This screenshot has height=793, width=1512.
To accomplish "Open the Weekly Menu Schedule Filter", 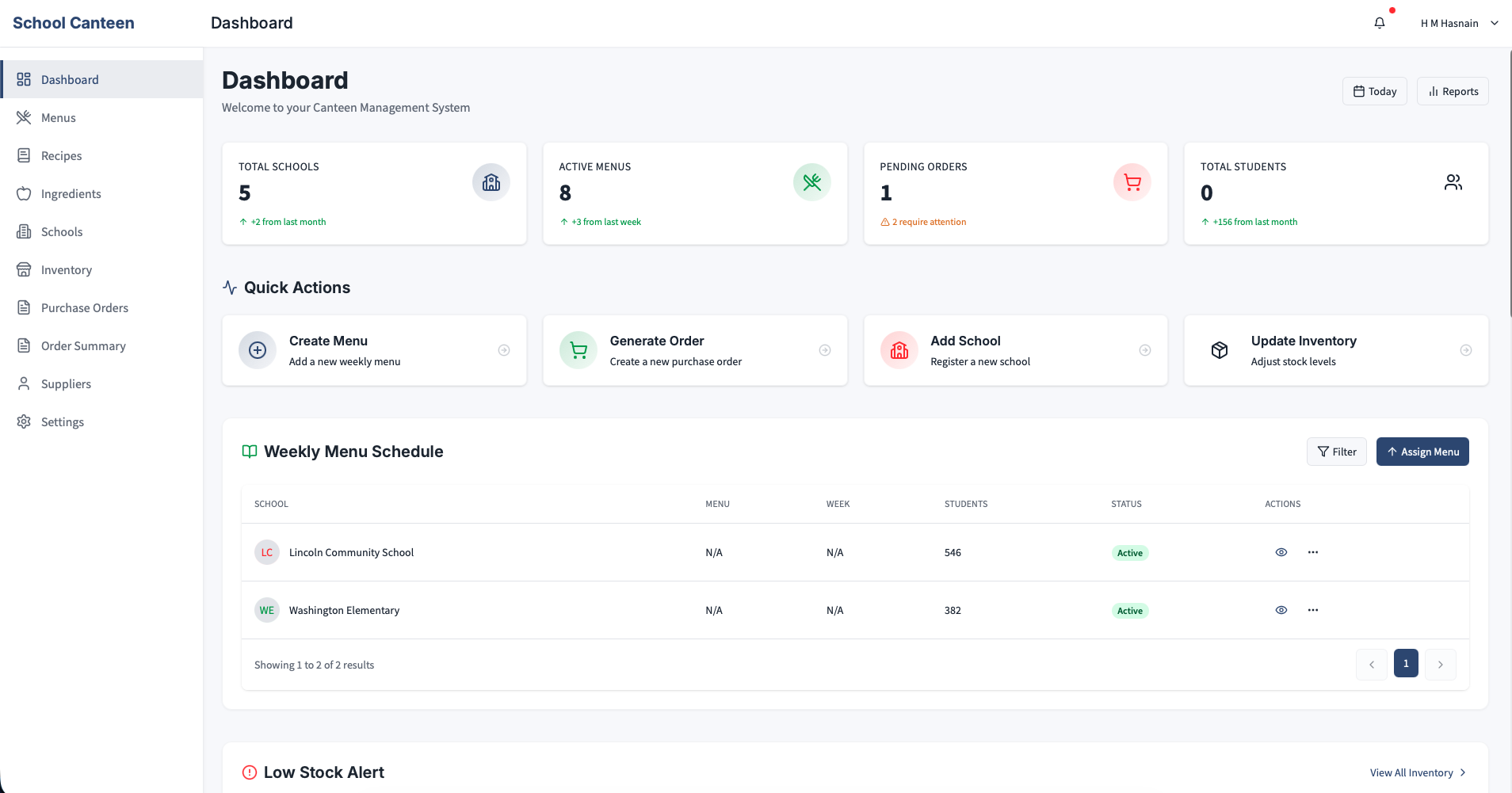I will pos(1336,452).
